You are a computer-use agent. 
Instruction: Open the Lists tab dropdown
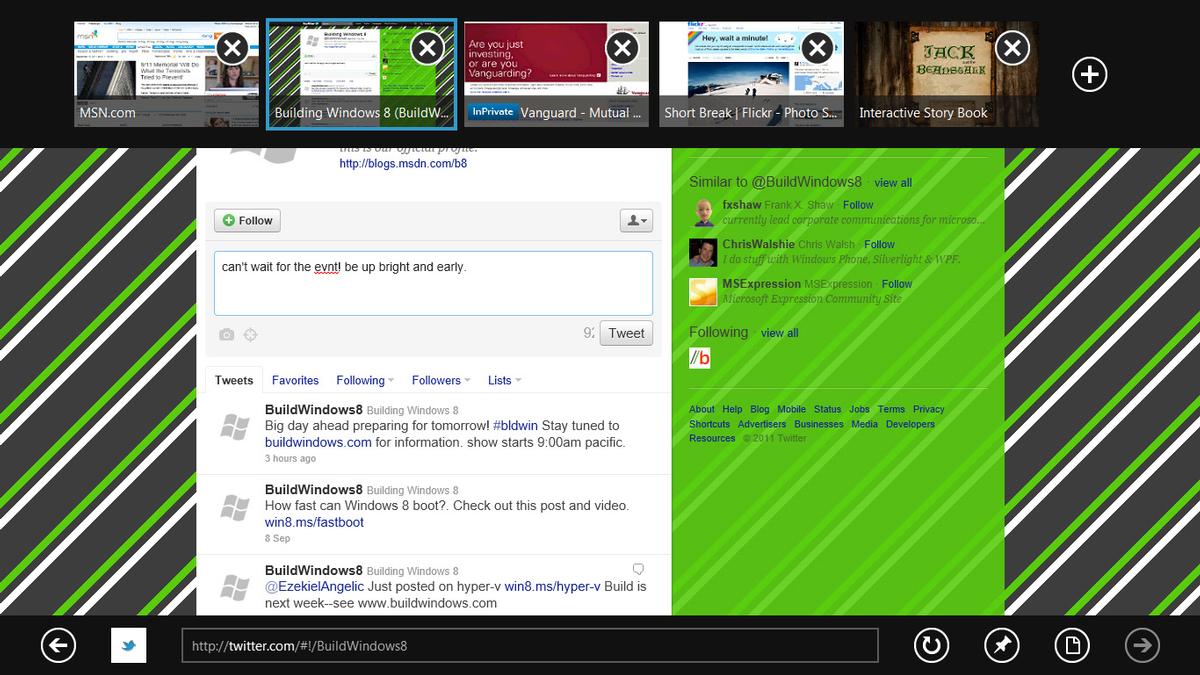point(505,380)
